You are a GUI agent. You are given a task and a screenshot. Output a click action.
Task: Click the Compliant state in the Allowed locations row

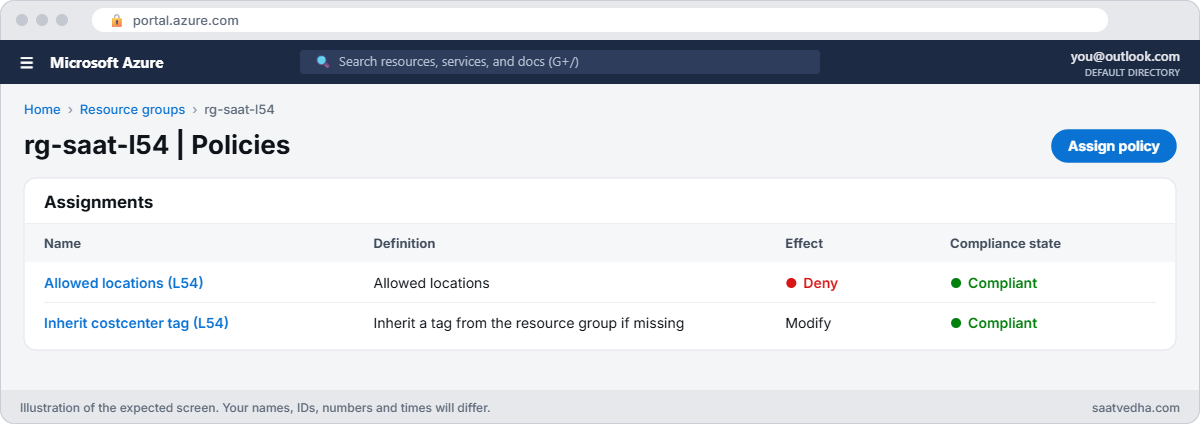(994, 283)
